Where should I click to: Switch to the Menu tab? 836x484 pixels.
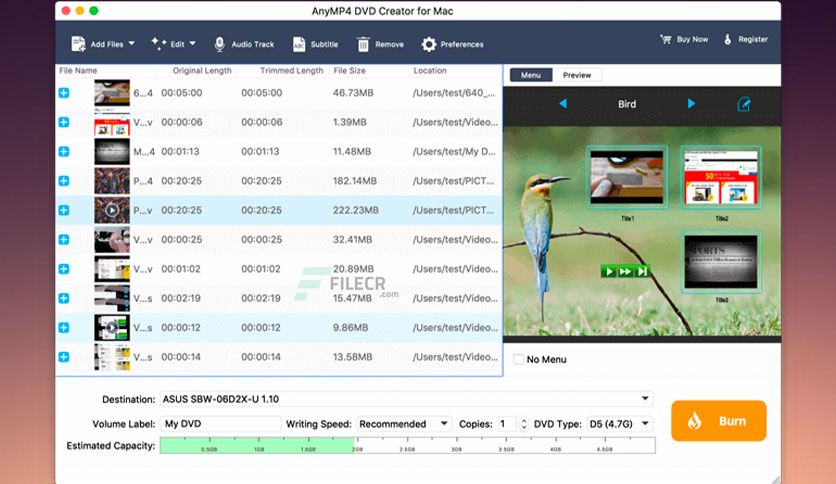530,75
